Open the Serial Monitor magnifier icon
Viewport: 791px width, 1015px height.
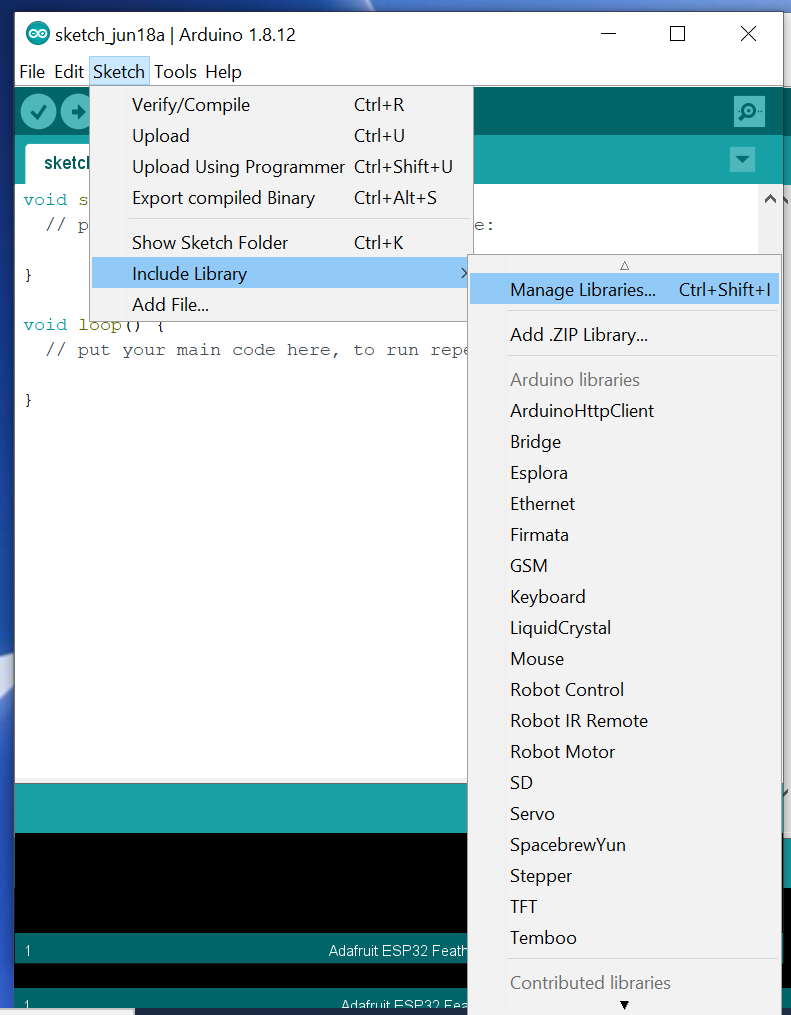(x=748, y=111)
